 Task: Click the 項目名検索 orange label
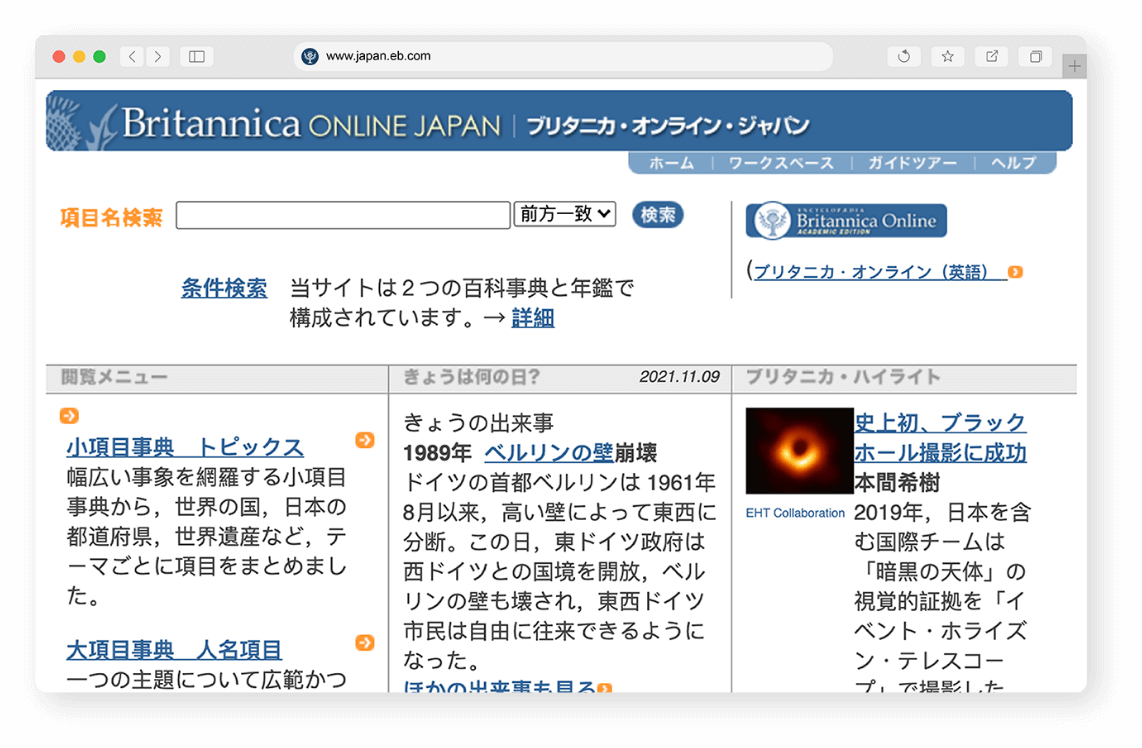click(111, 217)
